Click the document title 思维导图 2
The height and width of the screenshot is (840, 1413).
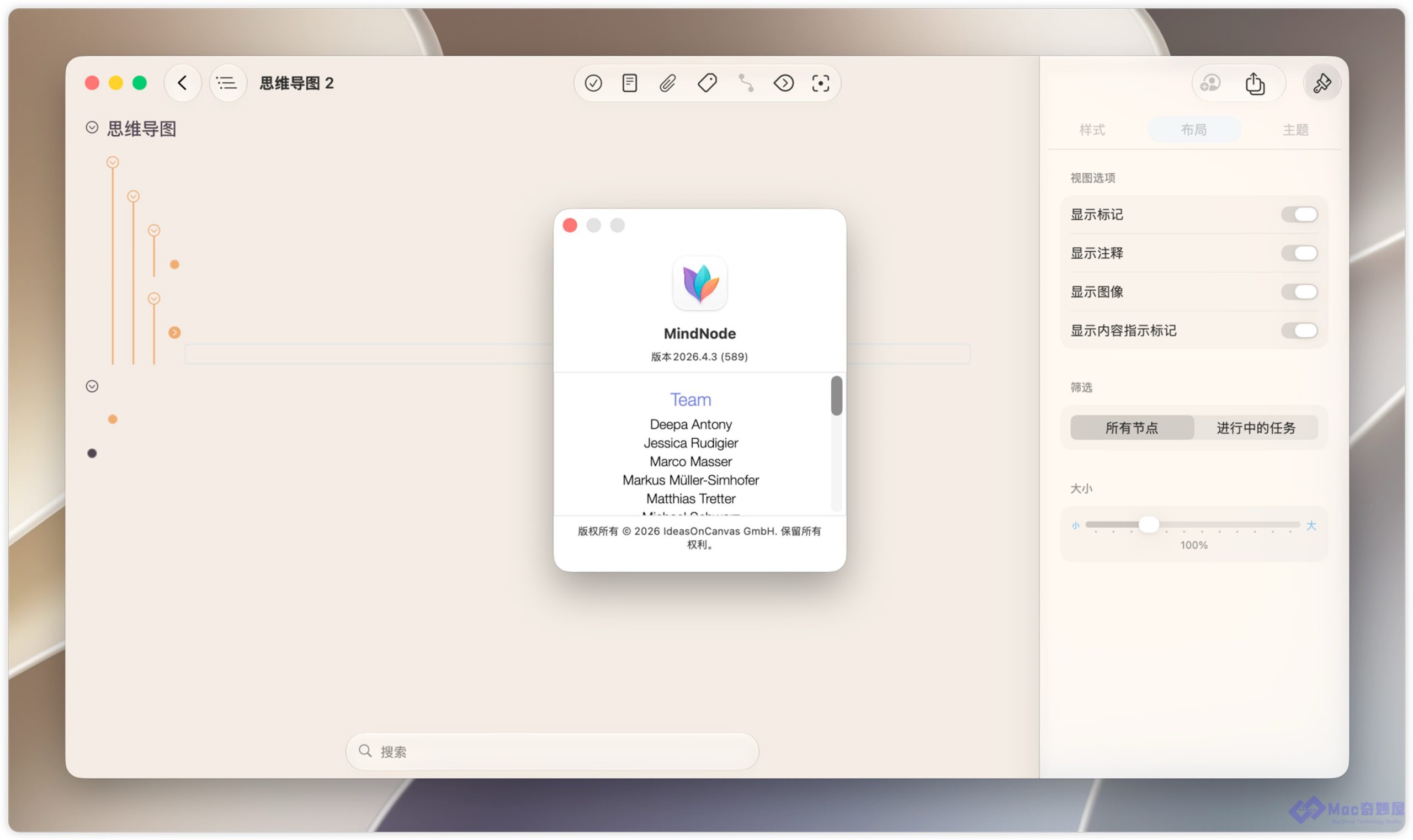click(x=296, y=83)
